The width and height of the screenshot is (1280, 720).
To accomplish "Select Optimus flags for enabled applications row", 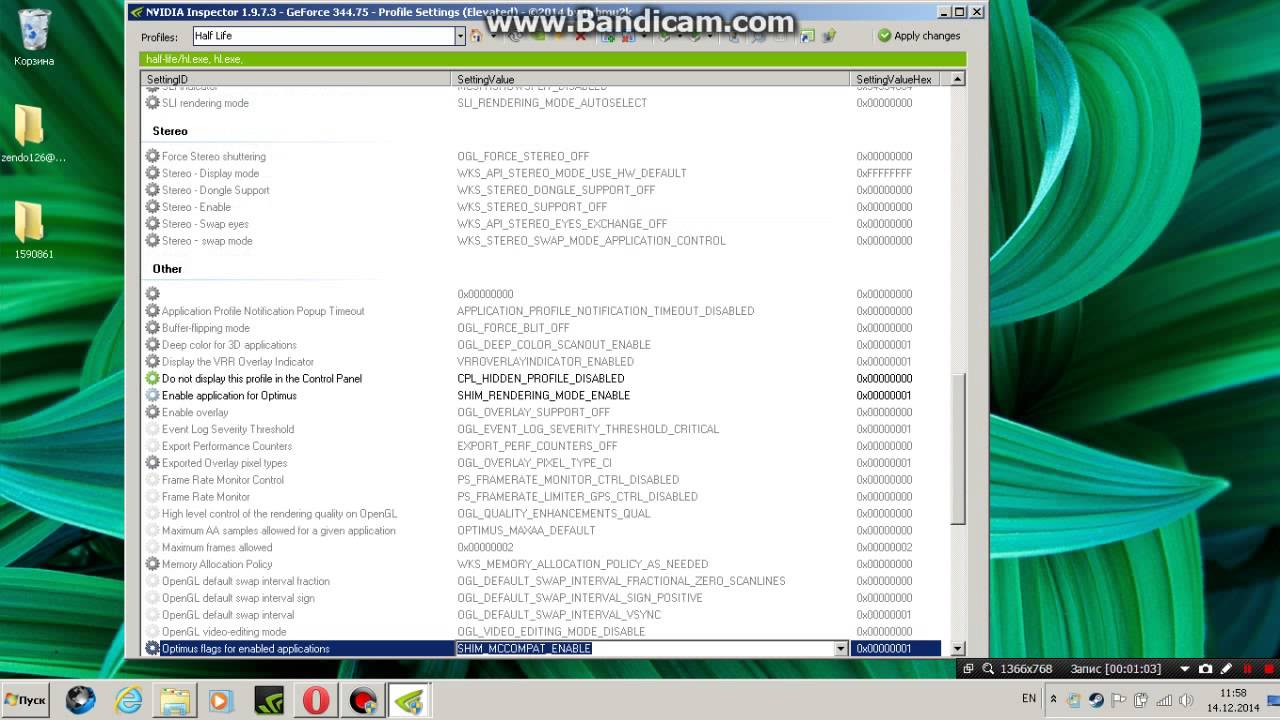I will [541, 649].
